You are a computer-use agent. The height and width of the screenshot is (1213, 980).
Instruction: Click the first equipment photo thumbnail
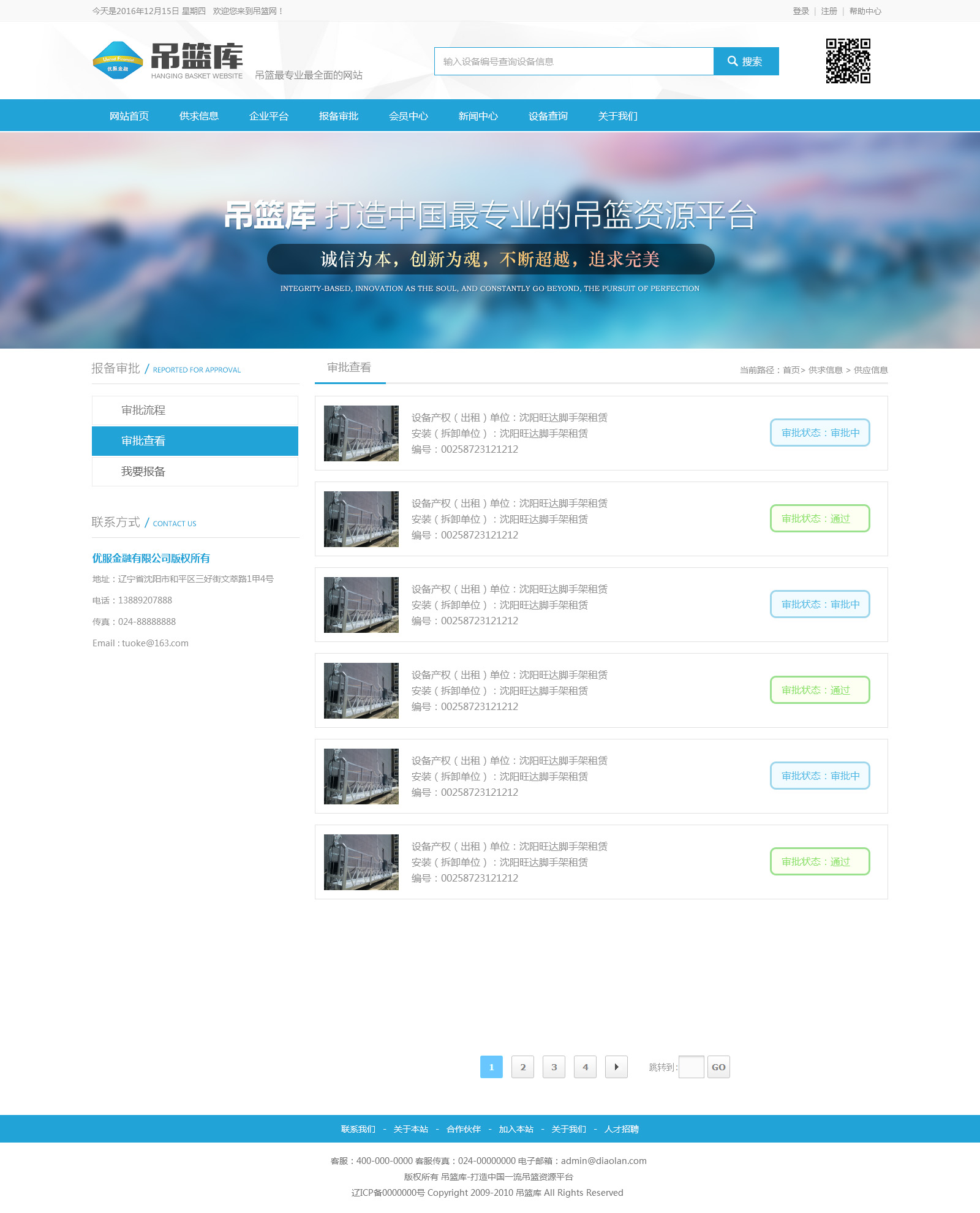pos(361,433)
